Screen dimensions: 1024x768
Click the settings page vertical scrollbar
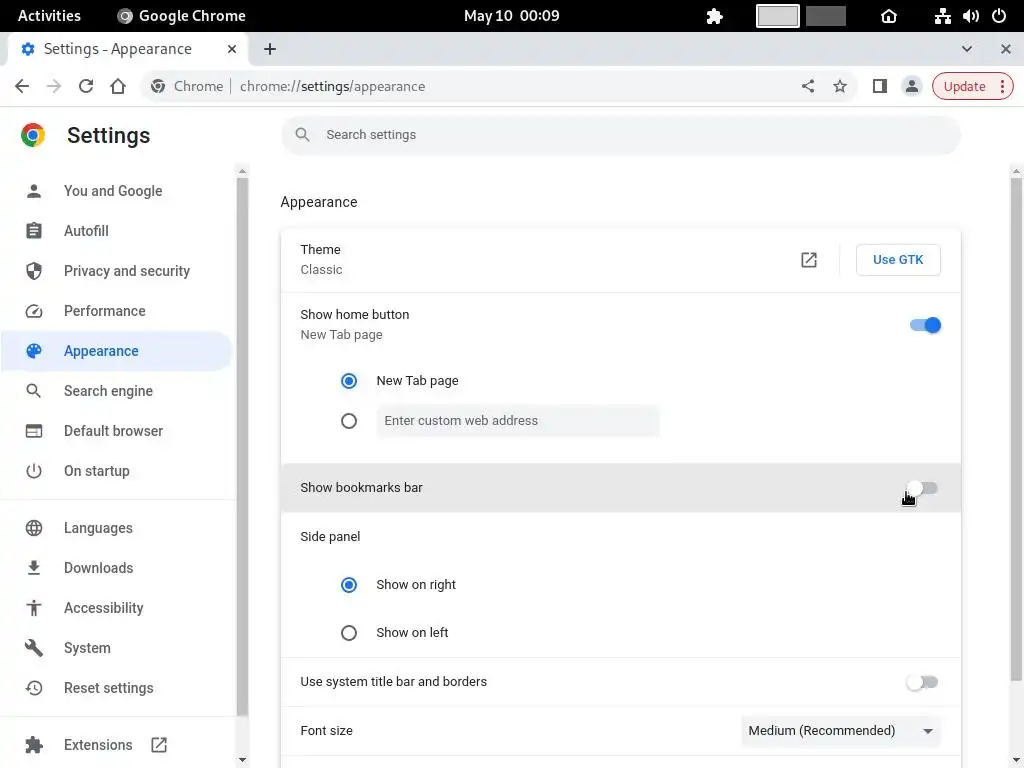1016,420
